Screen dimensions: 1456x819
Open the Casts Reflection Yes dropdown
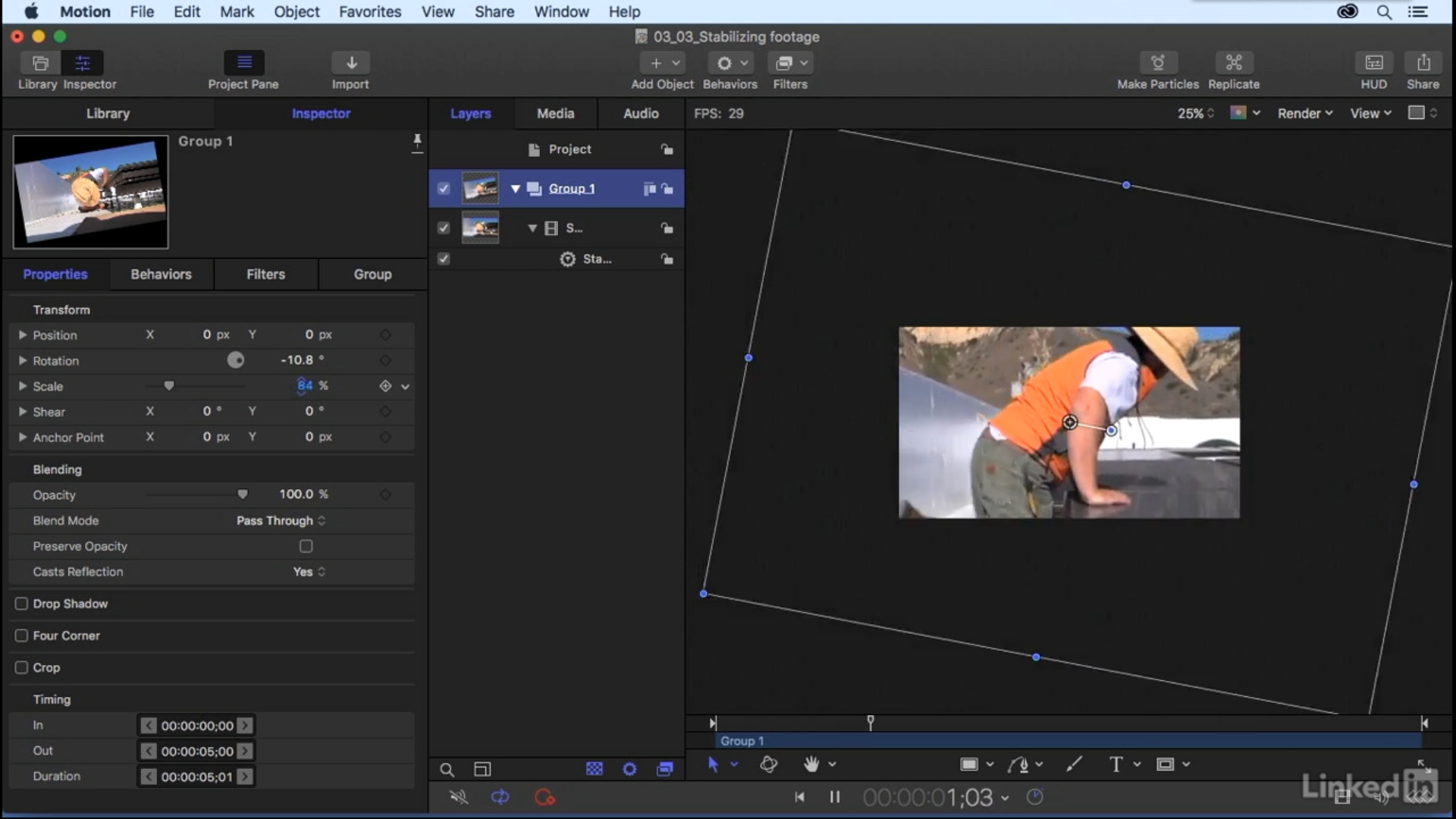click(309, 572)
